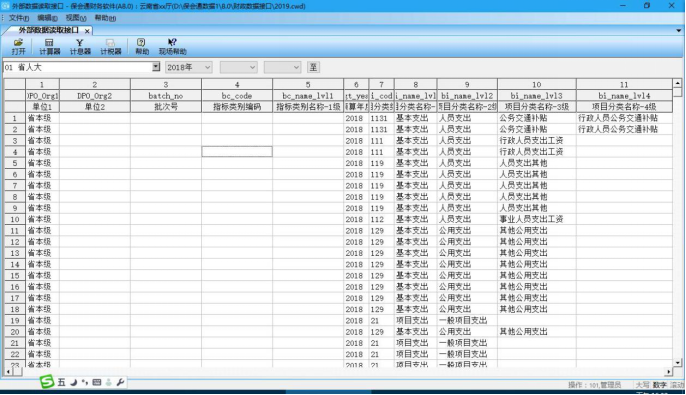The height and width of the screenshot is (395, 686).
Task: Click the 帮助 help toolbar icon
Action: click(x=142, y=46)
